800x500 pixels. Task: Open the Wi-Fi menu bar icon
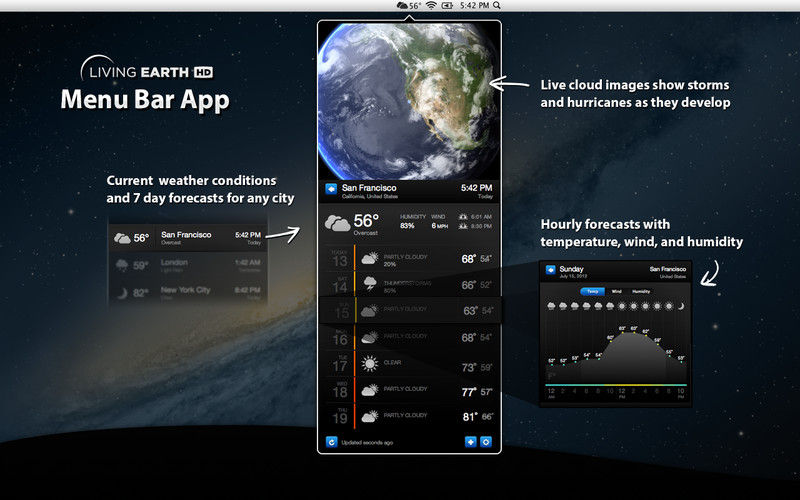coord(432,6)
